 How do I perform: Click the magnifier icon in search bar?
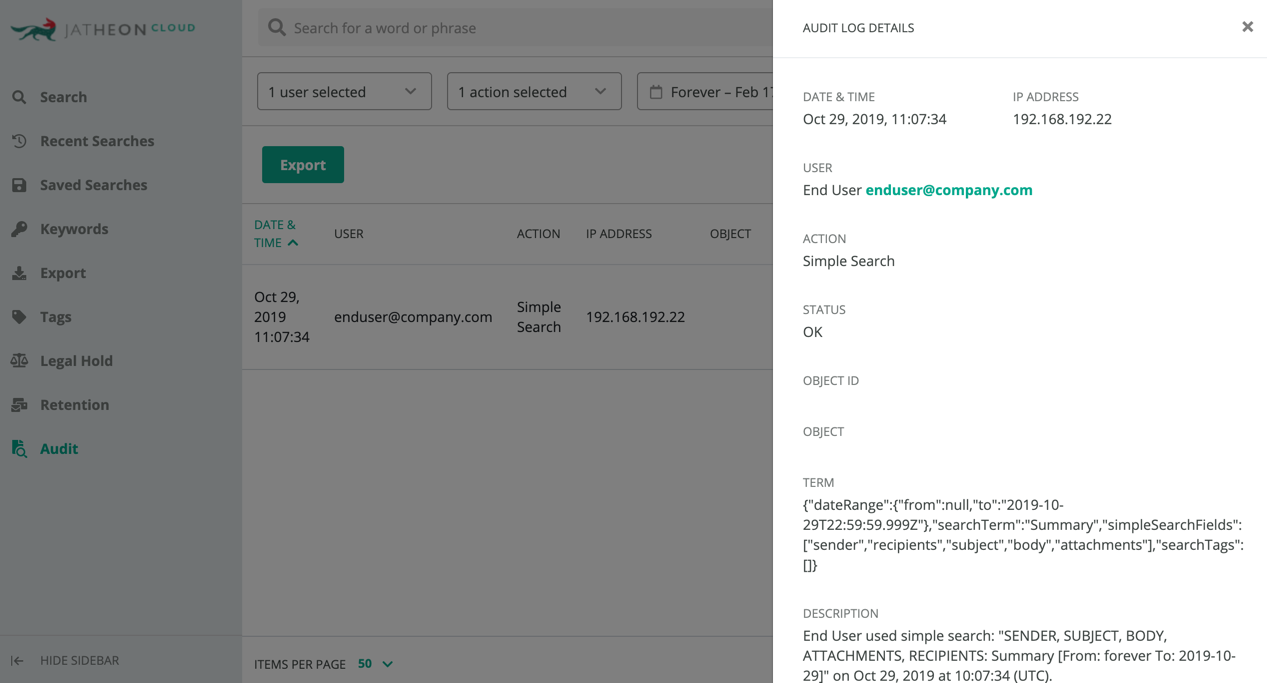coord(277,27)
